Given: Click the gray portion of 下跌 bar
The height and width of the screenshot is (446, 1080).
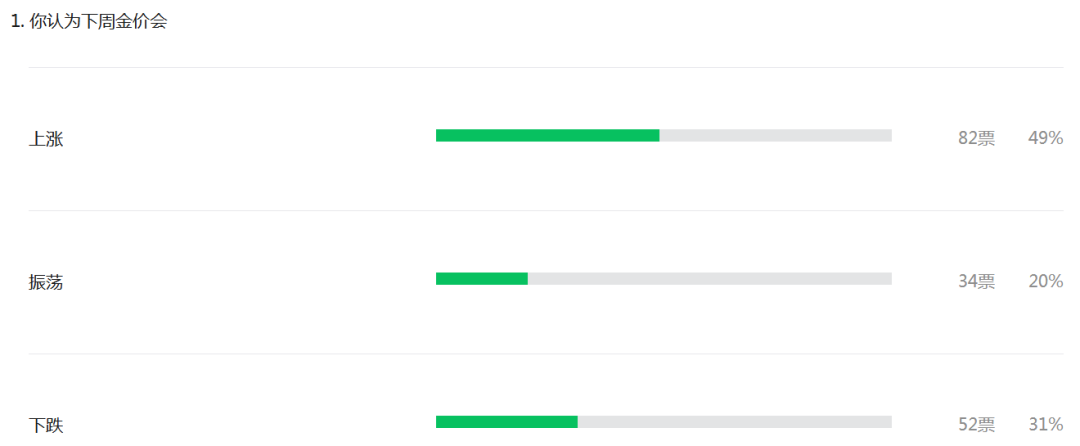Looking at the screenshot, I should click(x=735, y=421).
